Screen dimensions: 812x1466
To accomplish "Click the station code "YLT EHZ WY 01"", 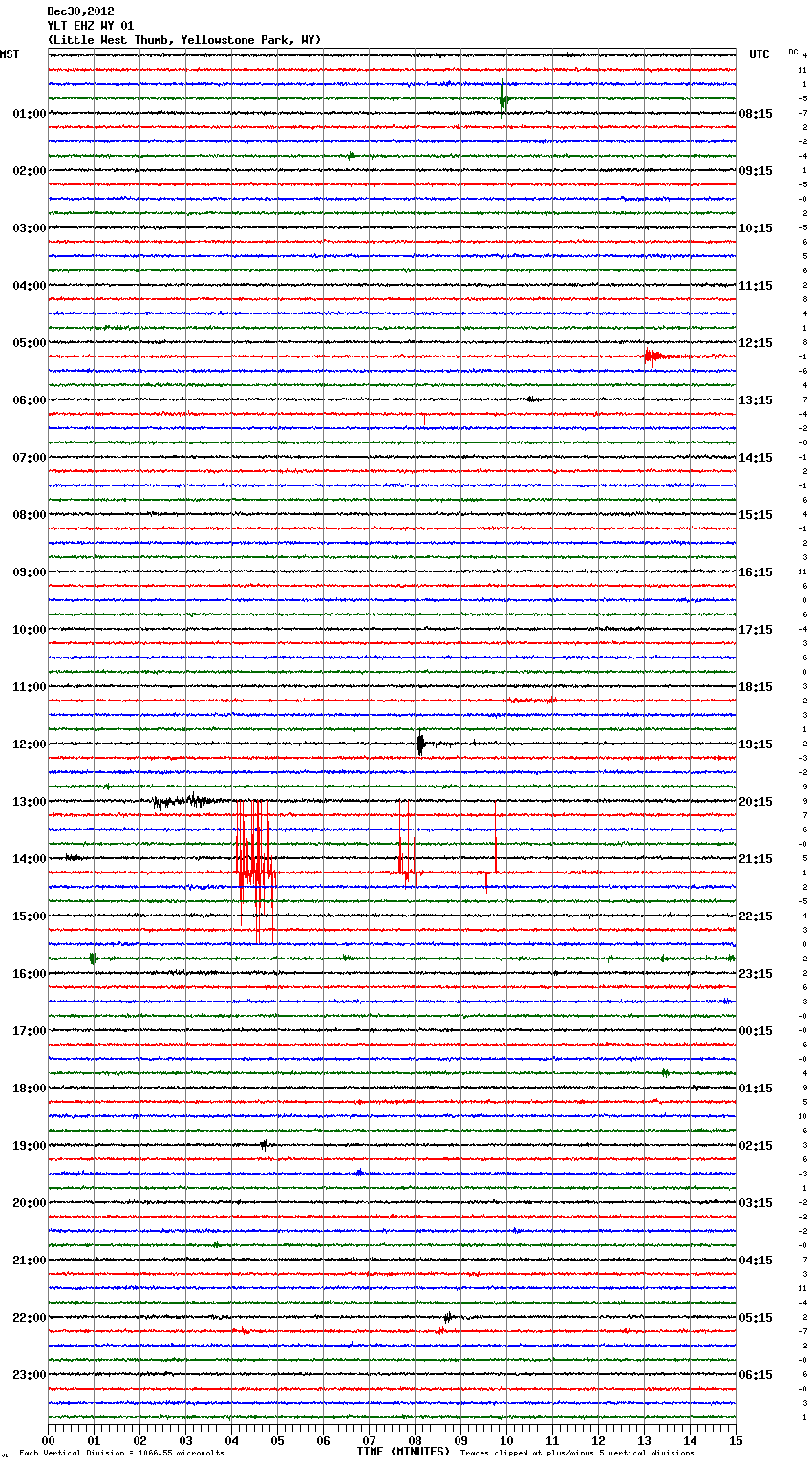I will (91, 26).
